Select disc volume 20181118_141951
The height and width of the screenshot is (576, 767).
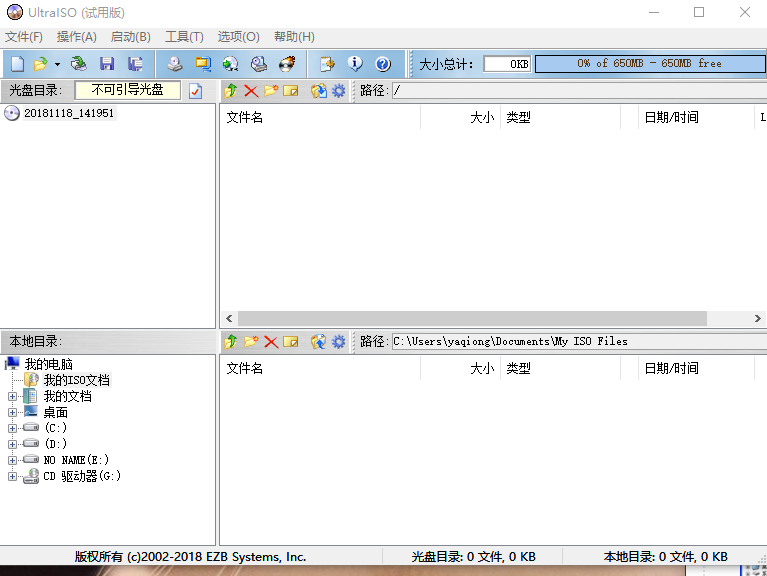[69, 113]
